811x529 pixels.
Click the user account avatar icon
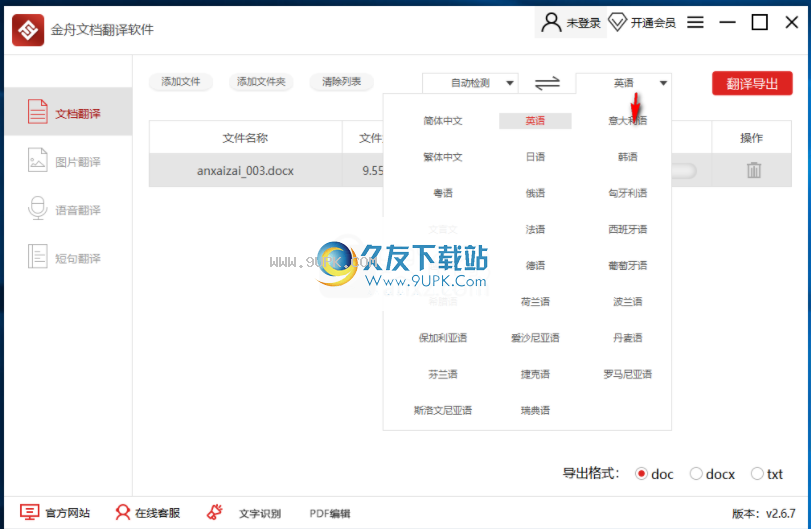point(551,23)
